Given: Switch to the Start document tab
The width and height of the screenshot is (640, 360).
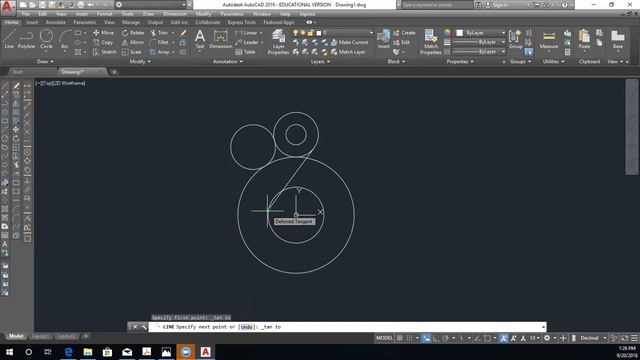Looking at the screenshot, I should (18, 72).
